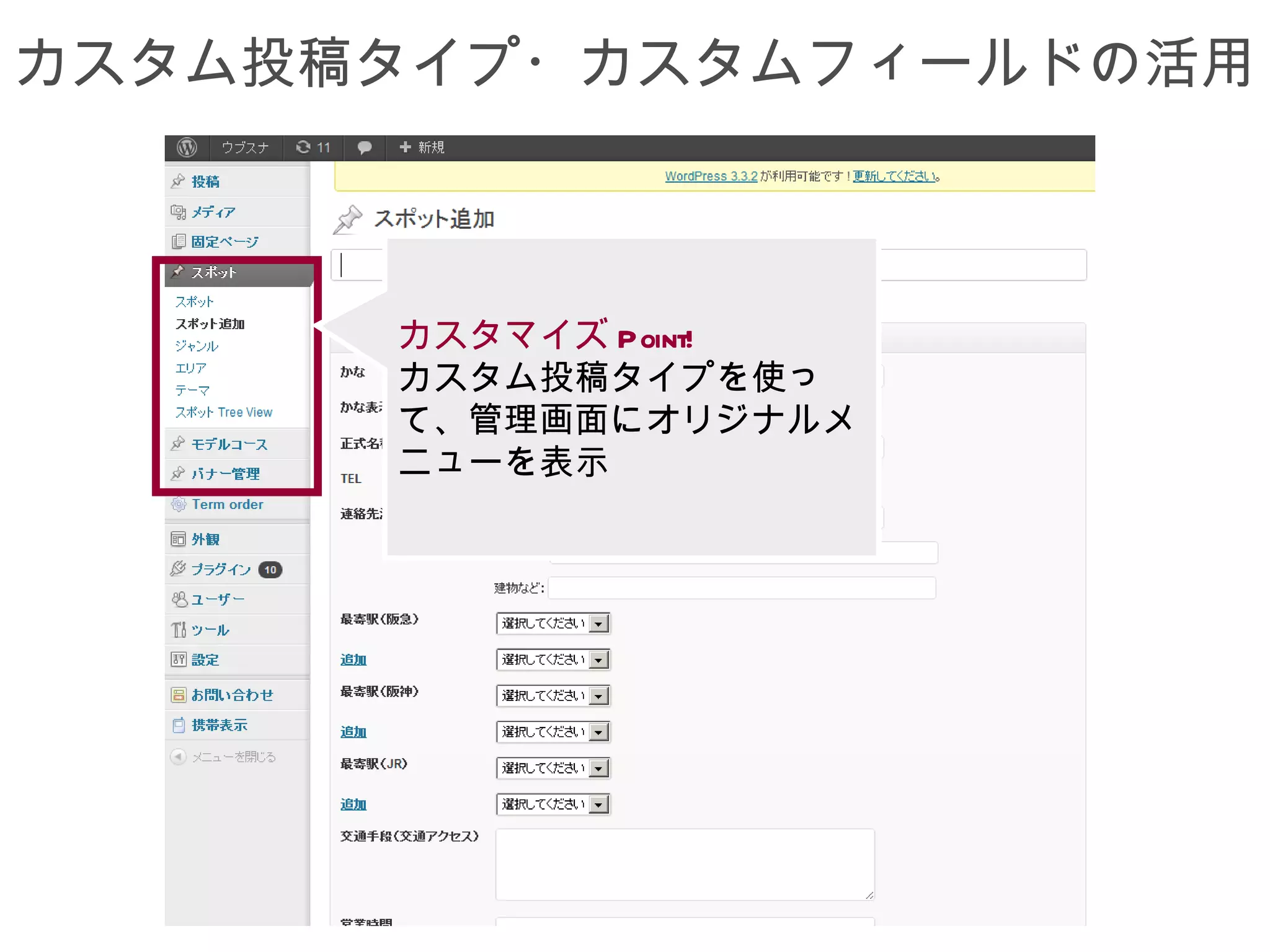Open the バナー管理 menu
The width and height of the screenshot is (1270, 952).
[x=225, y=474]
